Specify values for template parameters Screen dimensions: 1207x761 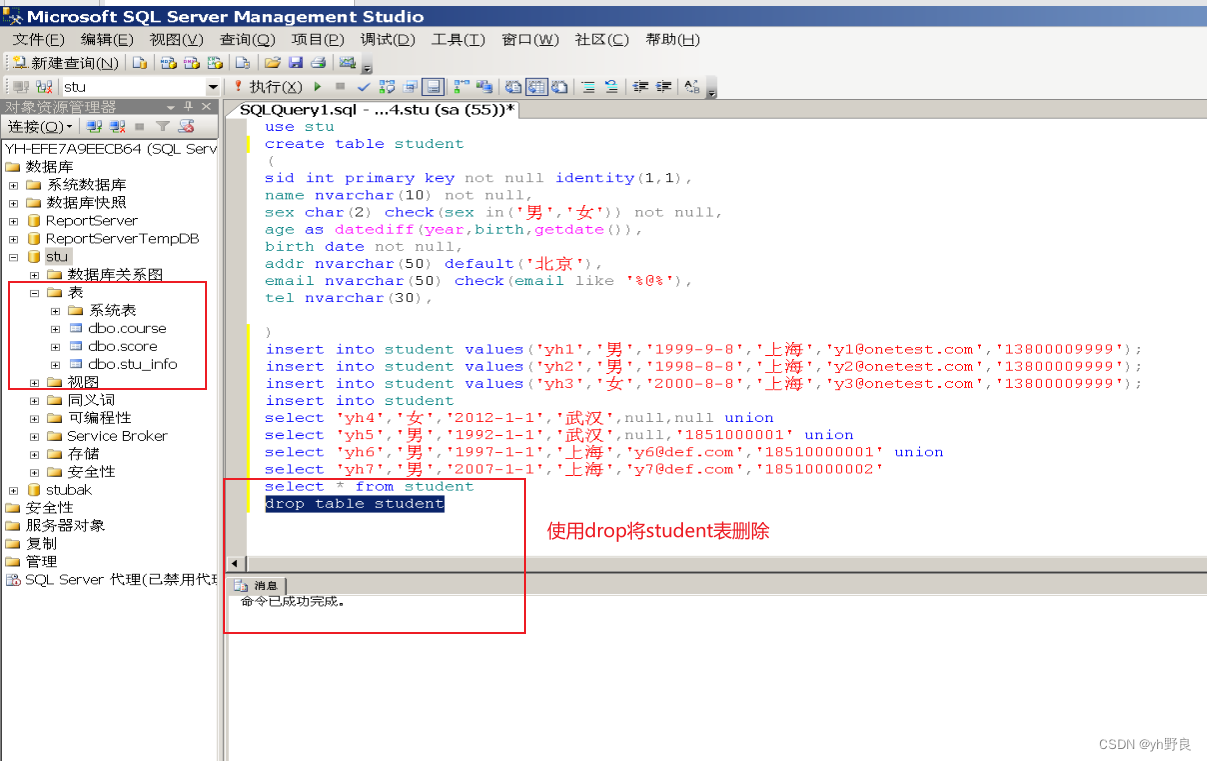pos(692,87)
